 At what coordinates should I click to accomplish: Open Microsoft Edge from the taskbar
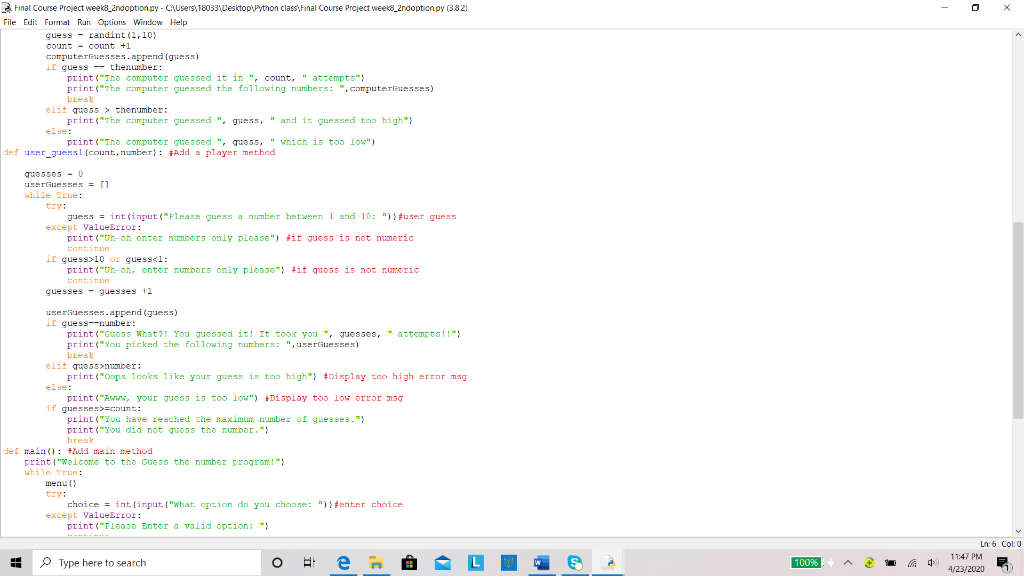(342, 562)
